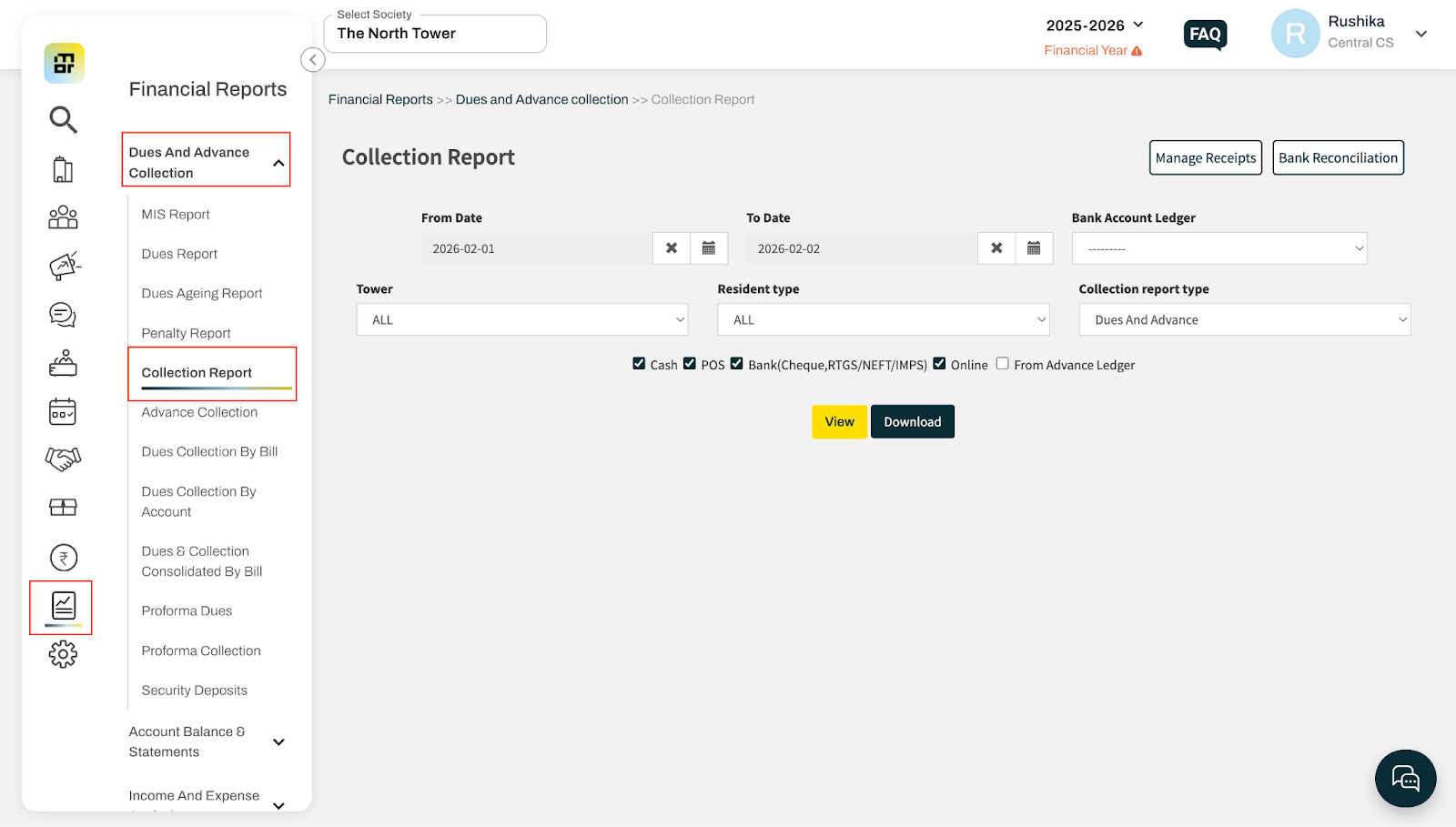Image resolution: width=1456 pixels, height=827 pixels.
Task: Open the chat support bubble icon
Action: pos(1405,779)
